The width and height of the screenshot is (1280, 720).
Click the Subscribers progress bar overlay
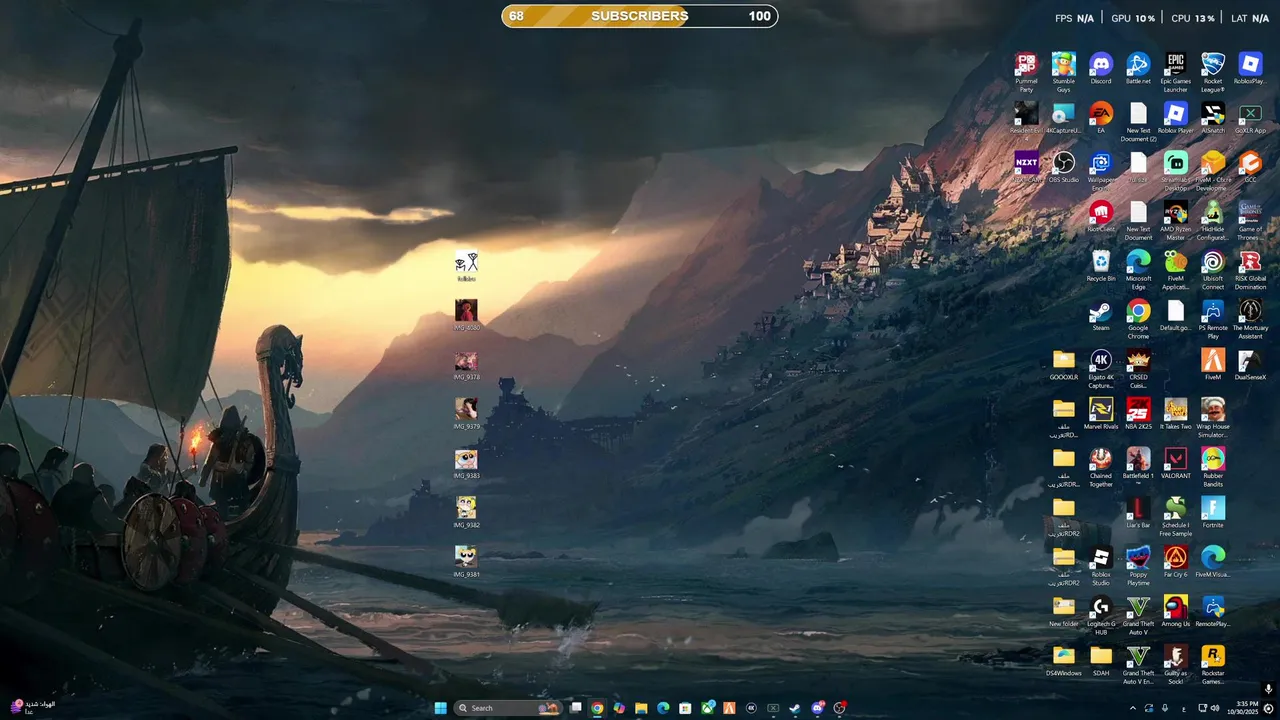pyautogui.click(x=639, y=16)
